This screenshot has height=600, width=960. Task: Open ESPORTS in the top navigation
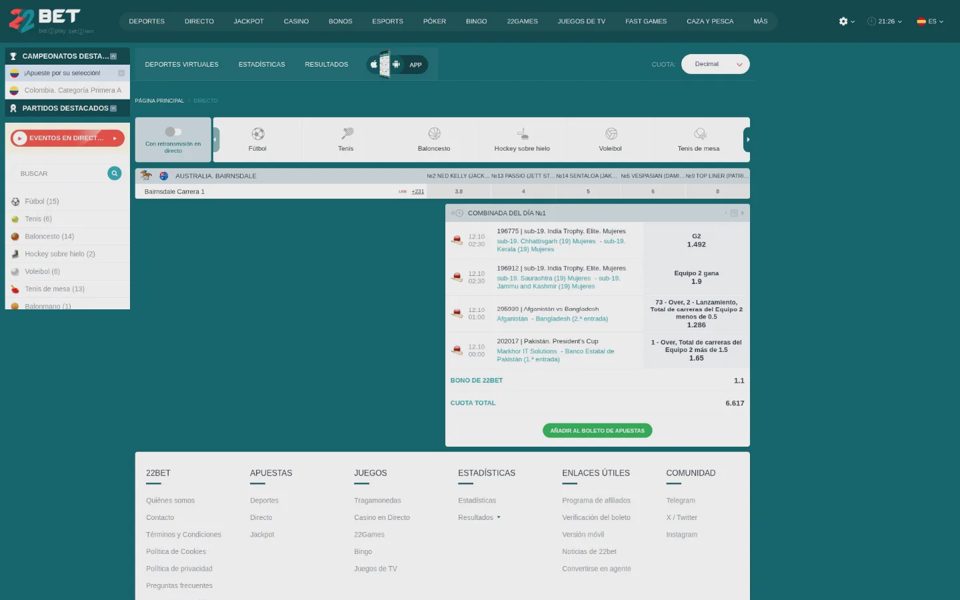(x=388, y=21)
